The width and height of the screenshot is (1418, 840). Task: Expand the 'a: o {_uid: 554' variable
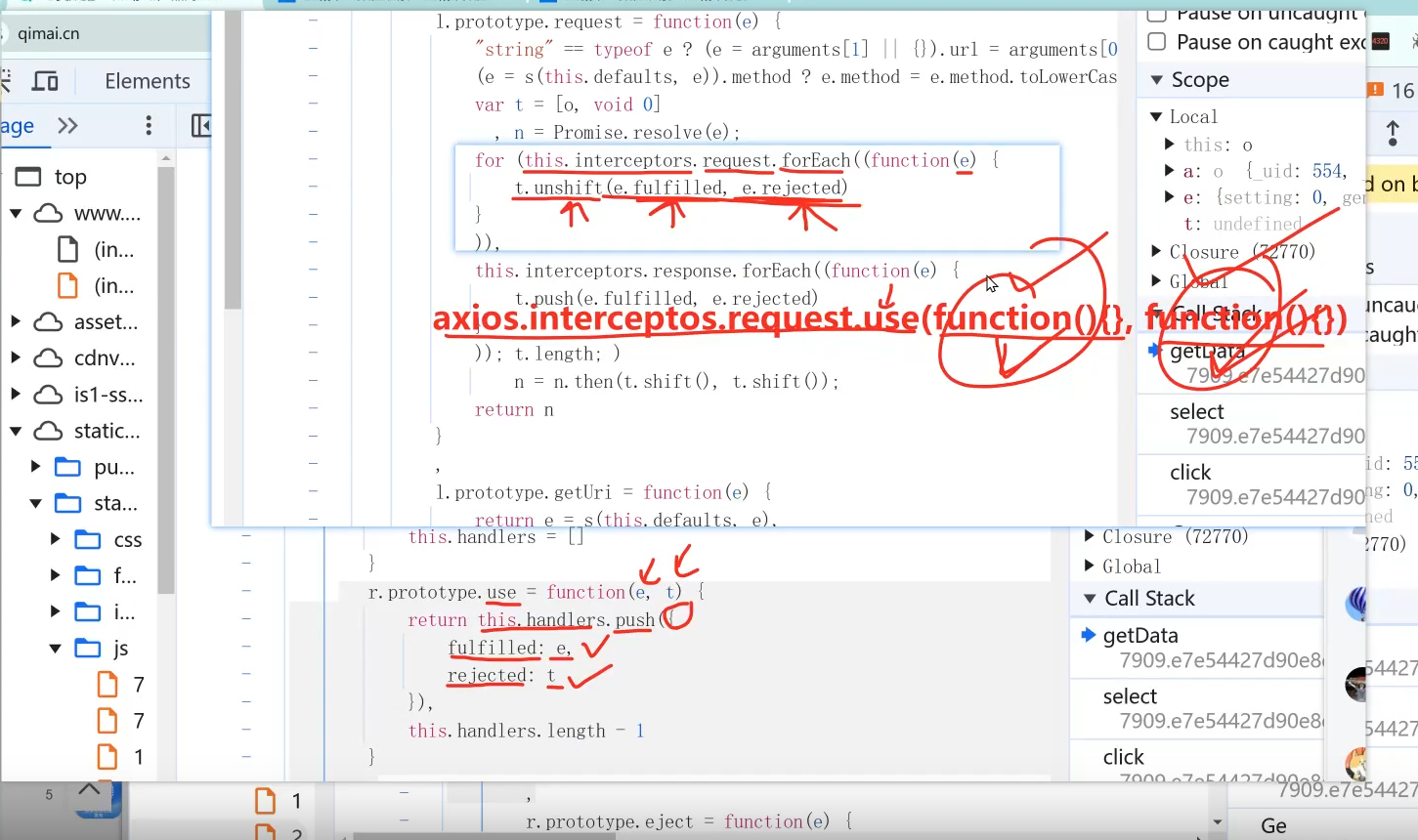(1170, 171)
